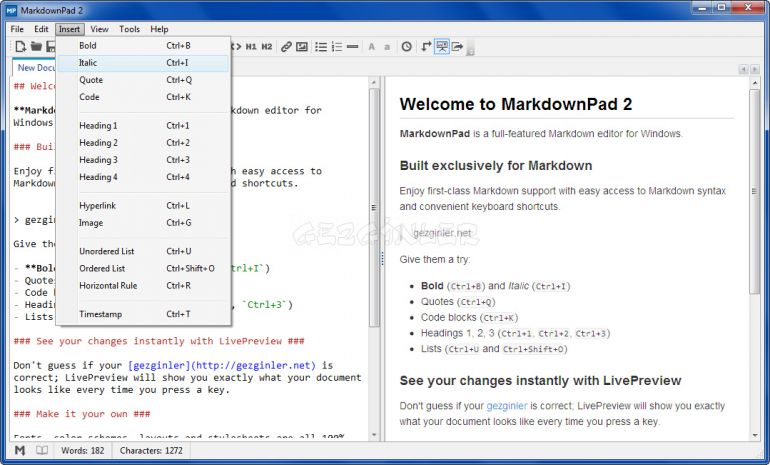Click editor scrollbar down arrow
The image size is (770, 465).
[x=374, y=435]
